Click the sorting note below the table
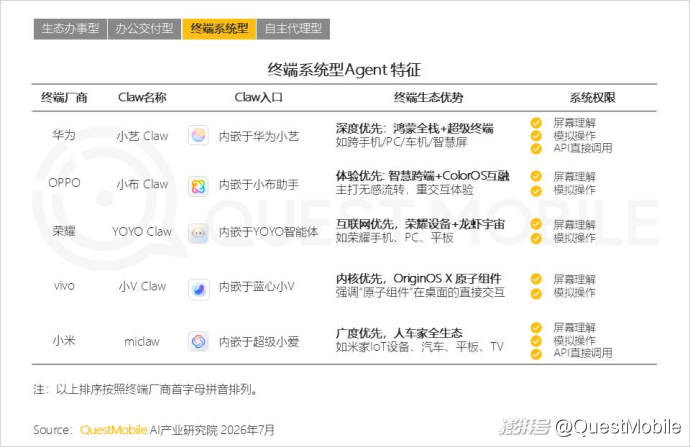The height and width of the screenshot is (447, 690). tap(146, 389)
